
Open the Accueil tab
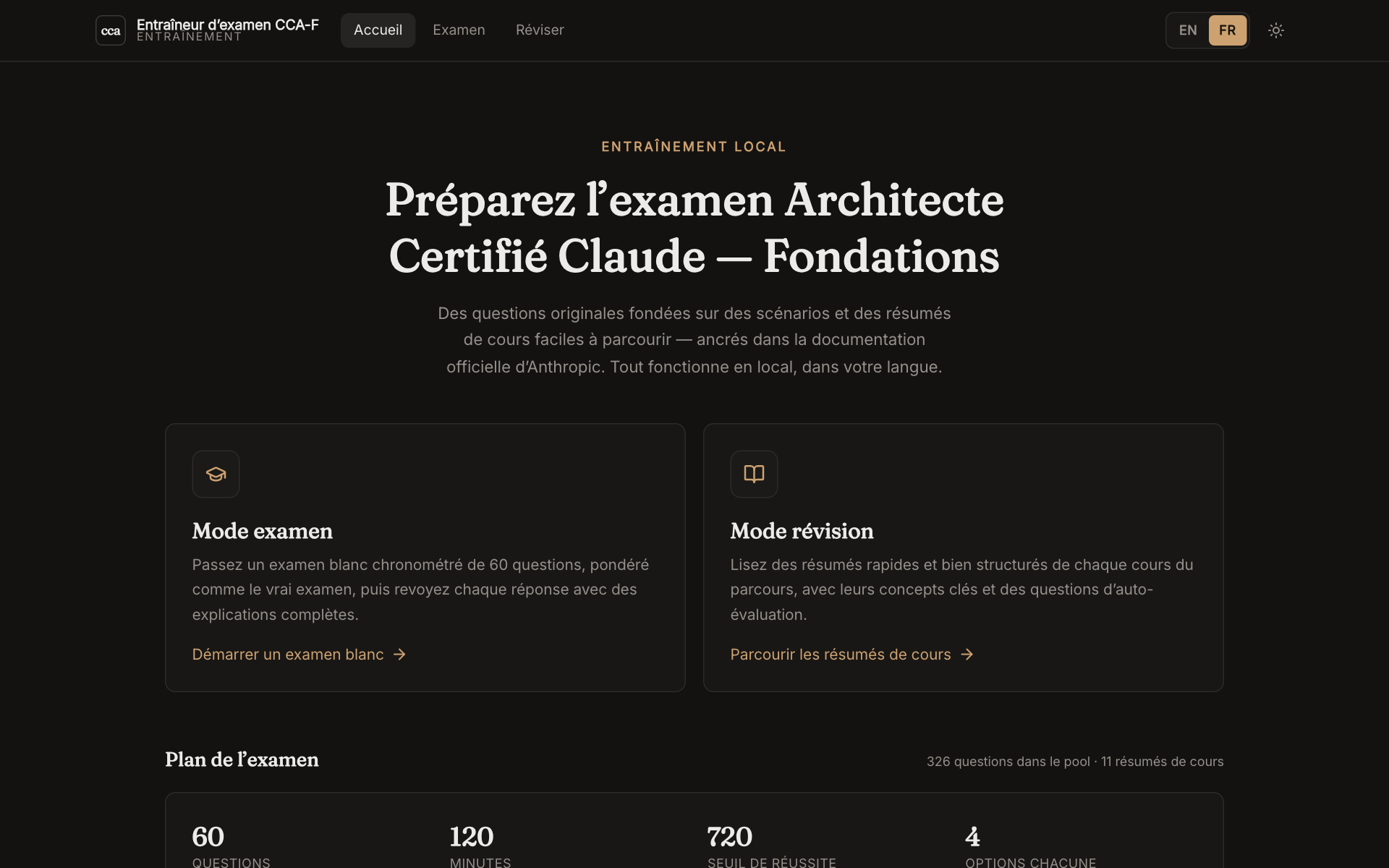[x=378, y=30]
